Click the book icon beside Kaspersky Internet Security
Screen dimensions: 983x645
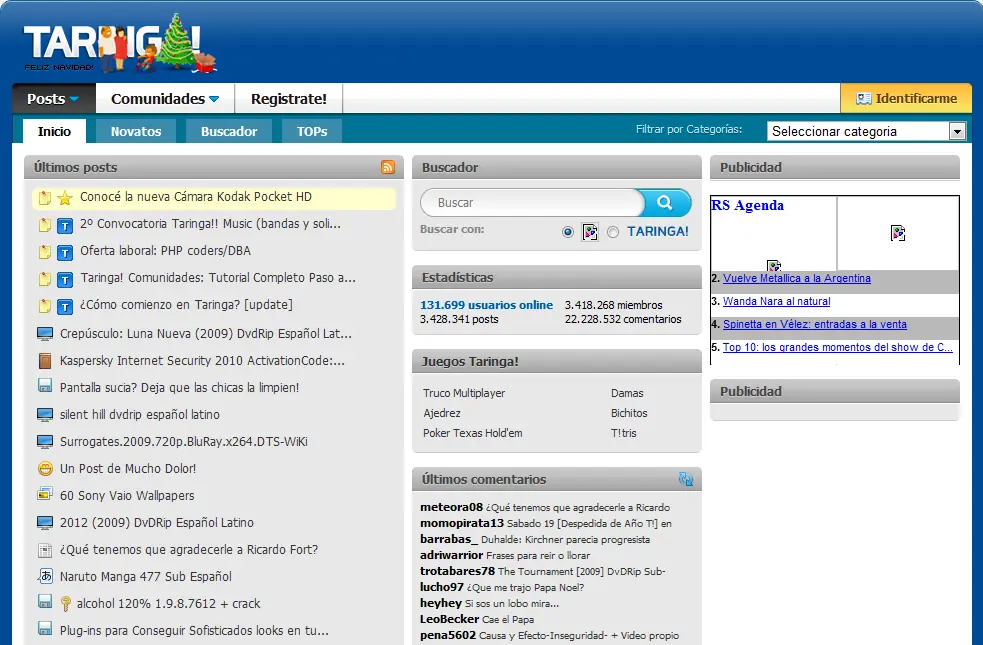coord(45,360)
